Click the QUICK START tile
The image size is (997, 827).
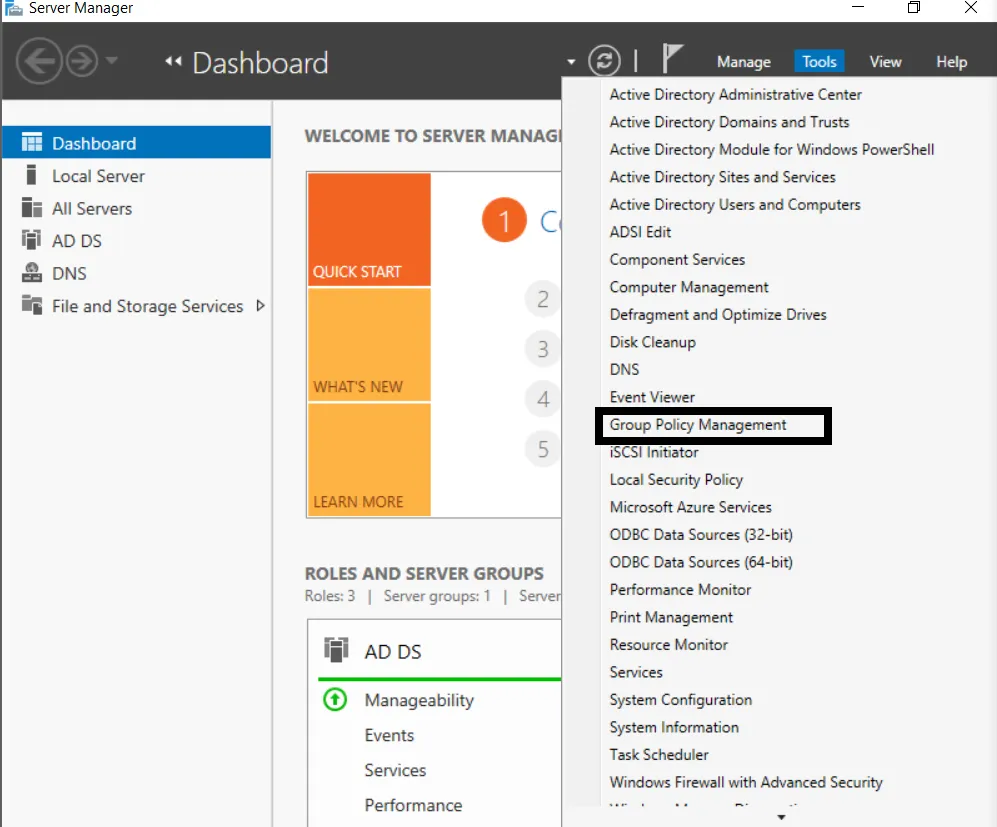click(x=369, y=229)
